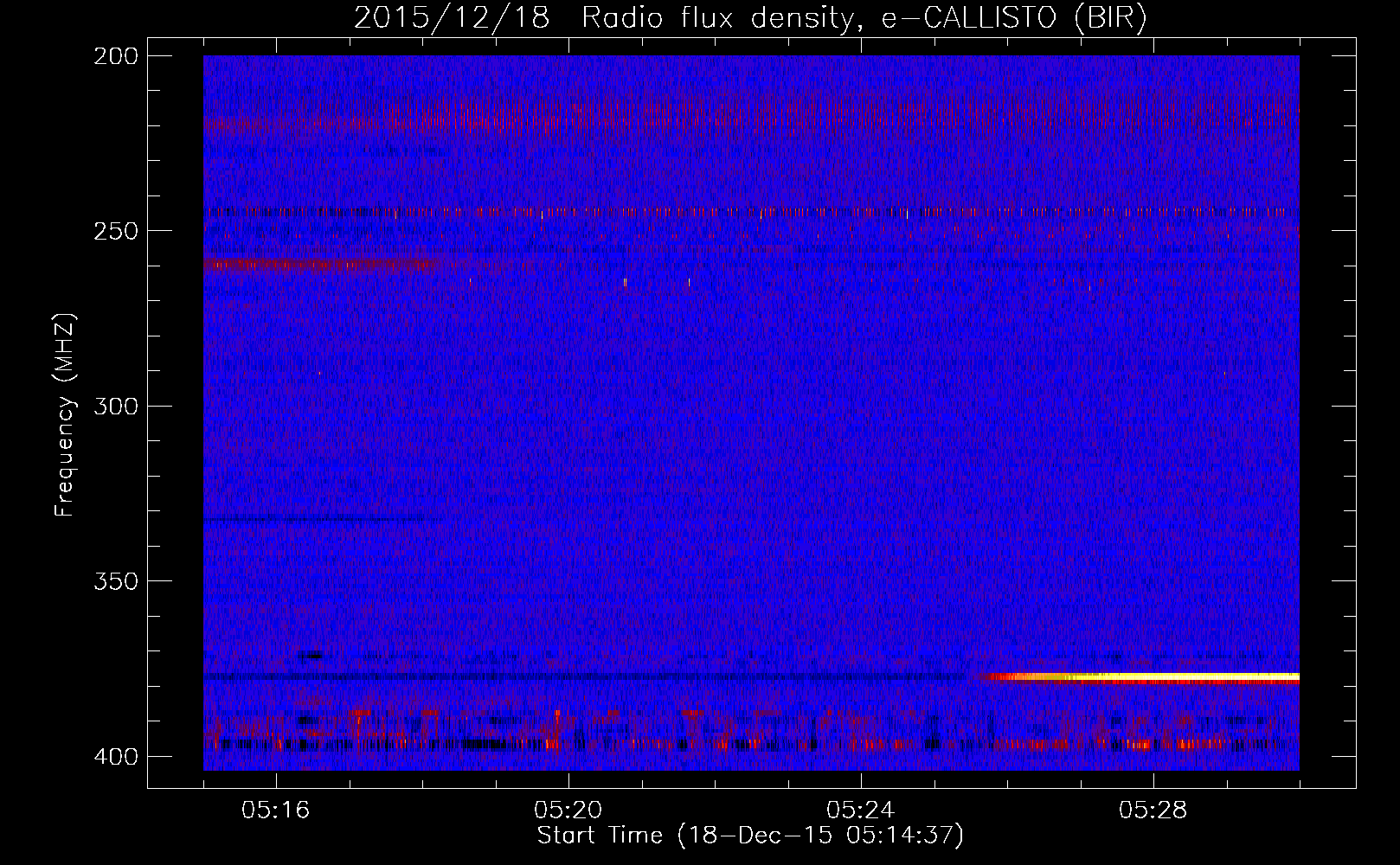The image size is (1400, 865).
Task: Click the 400 frequency tick label
Action: [x=115, y=756]
